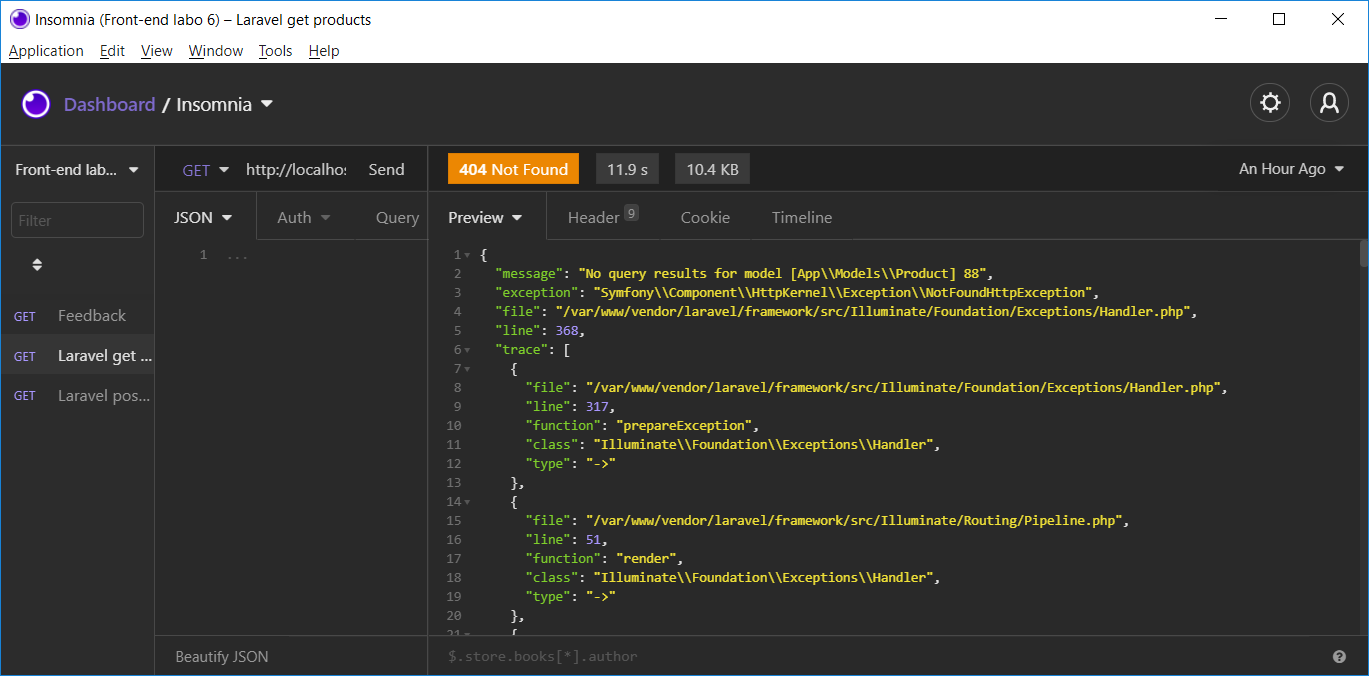Switch to the Timeline tab
The height and width of the screenshot is (676, 1369).
coord(802,217)
